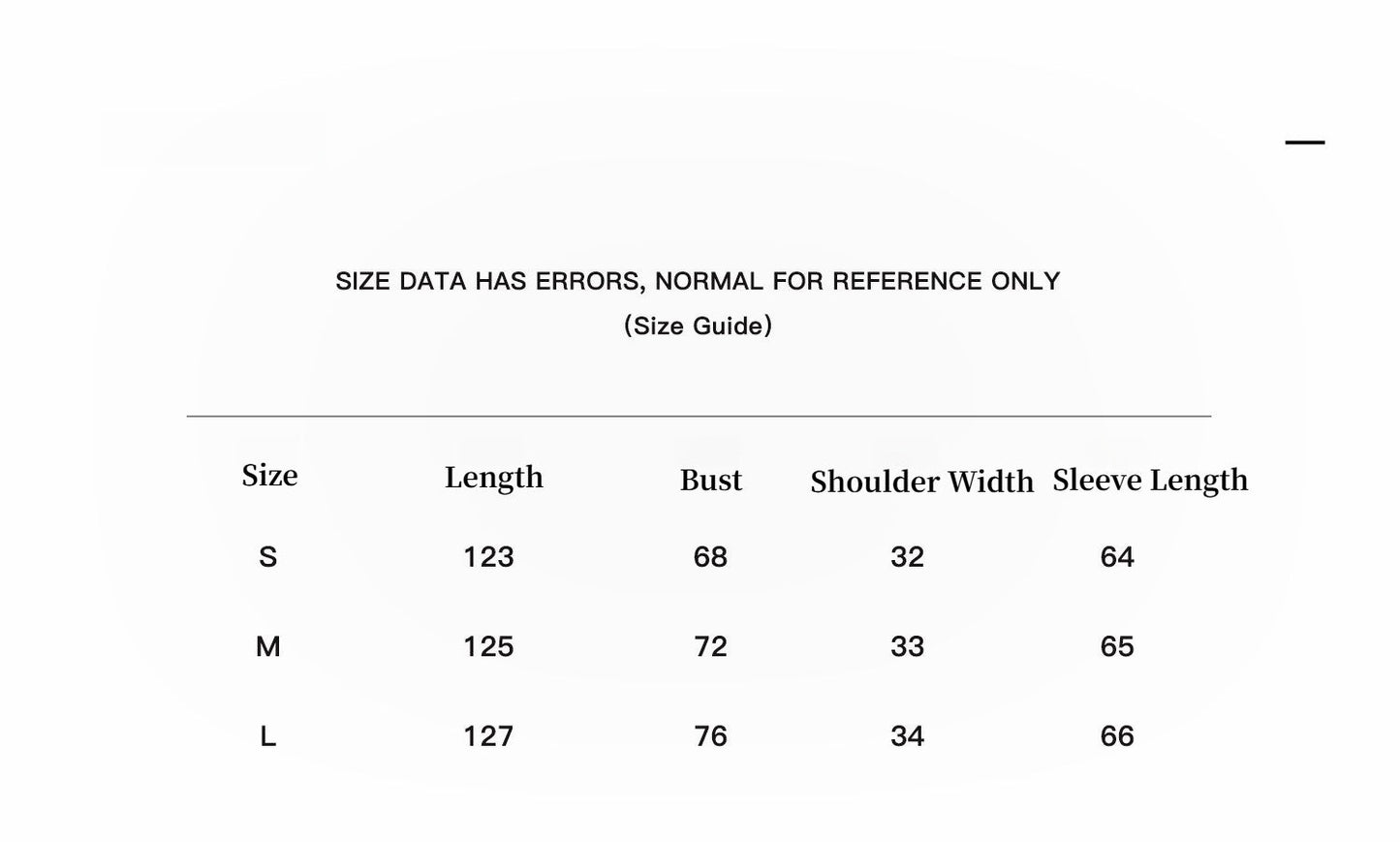Viewport: 1400px width, 842px height.
Task: Select the Length column header
Action: pos(493,478)
